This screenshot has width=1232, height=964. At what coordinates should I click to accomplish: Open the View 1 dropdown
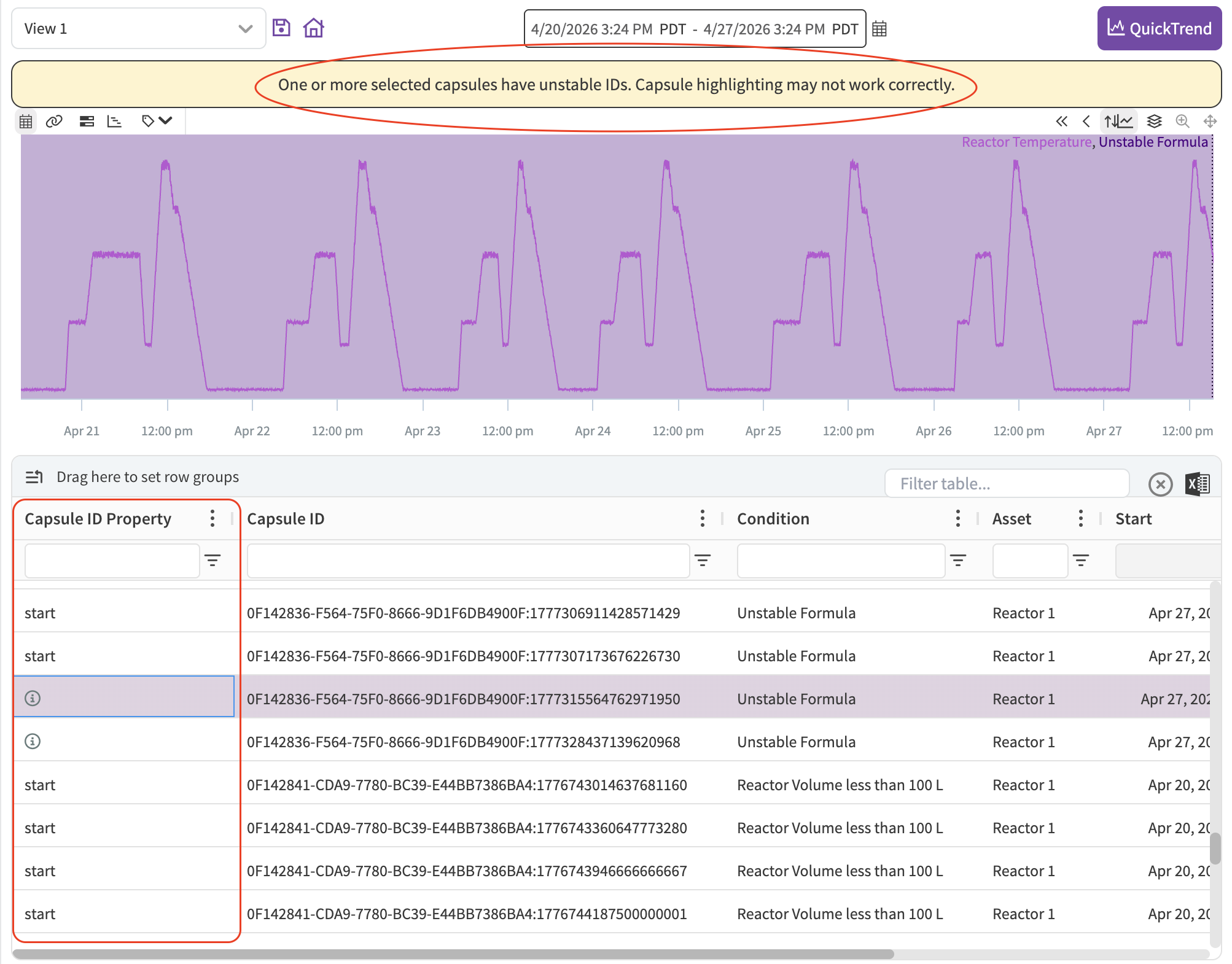tap(139, 28)
